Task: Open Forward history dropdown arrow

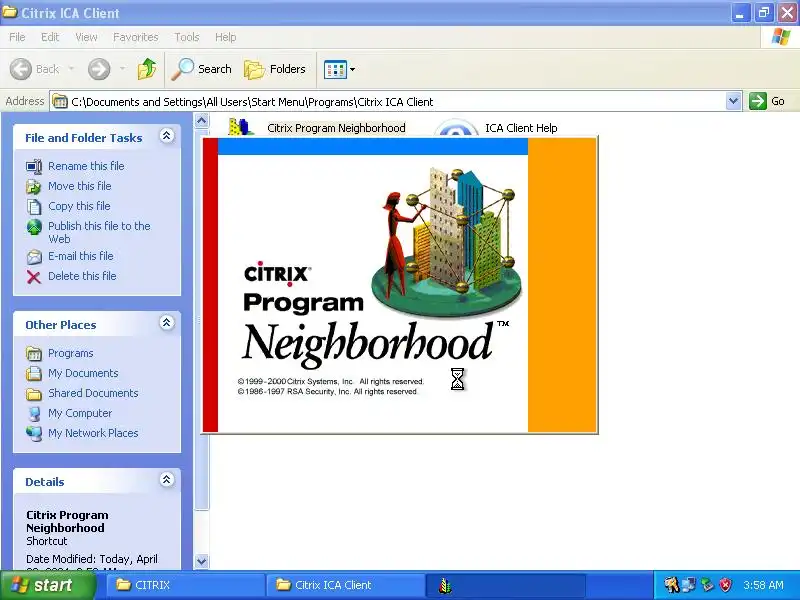Action: point(122,68)
